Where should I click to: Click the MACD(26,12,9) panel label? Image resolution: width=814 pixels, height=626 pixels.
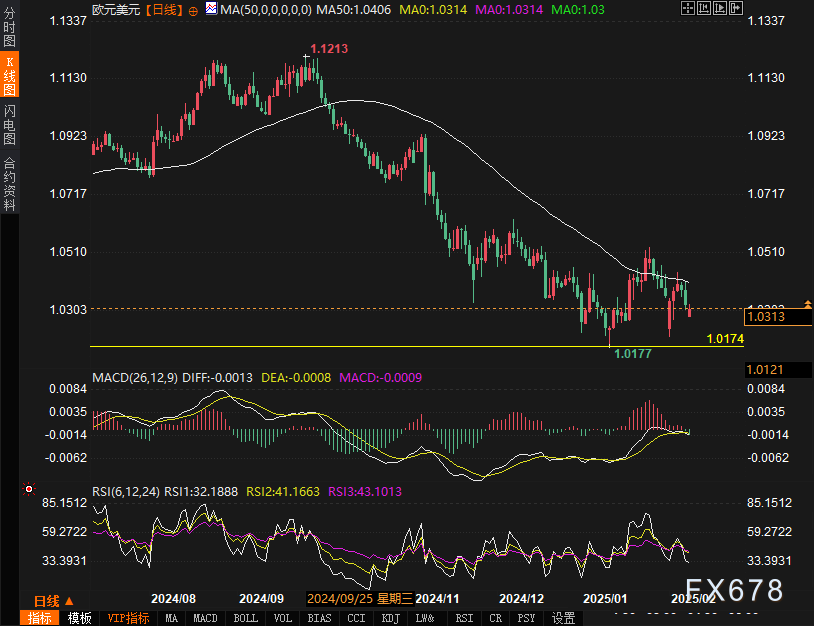tap(135, 377)
